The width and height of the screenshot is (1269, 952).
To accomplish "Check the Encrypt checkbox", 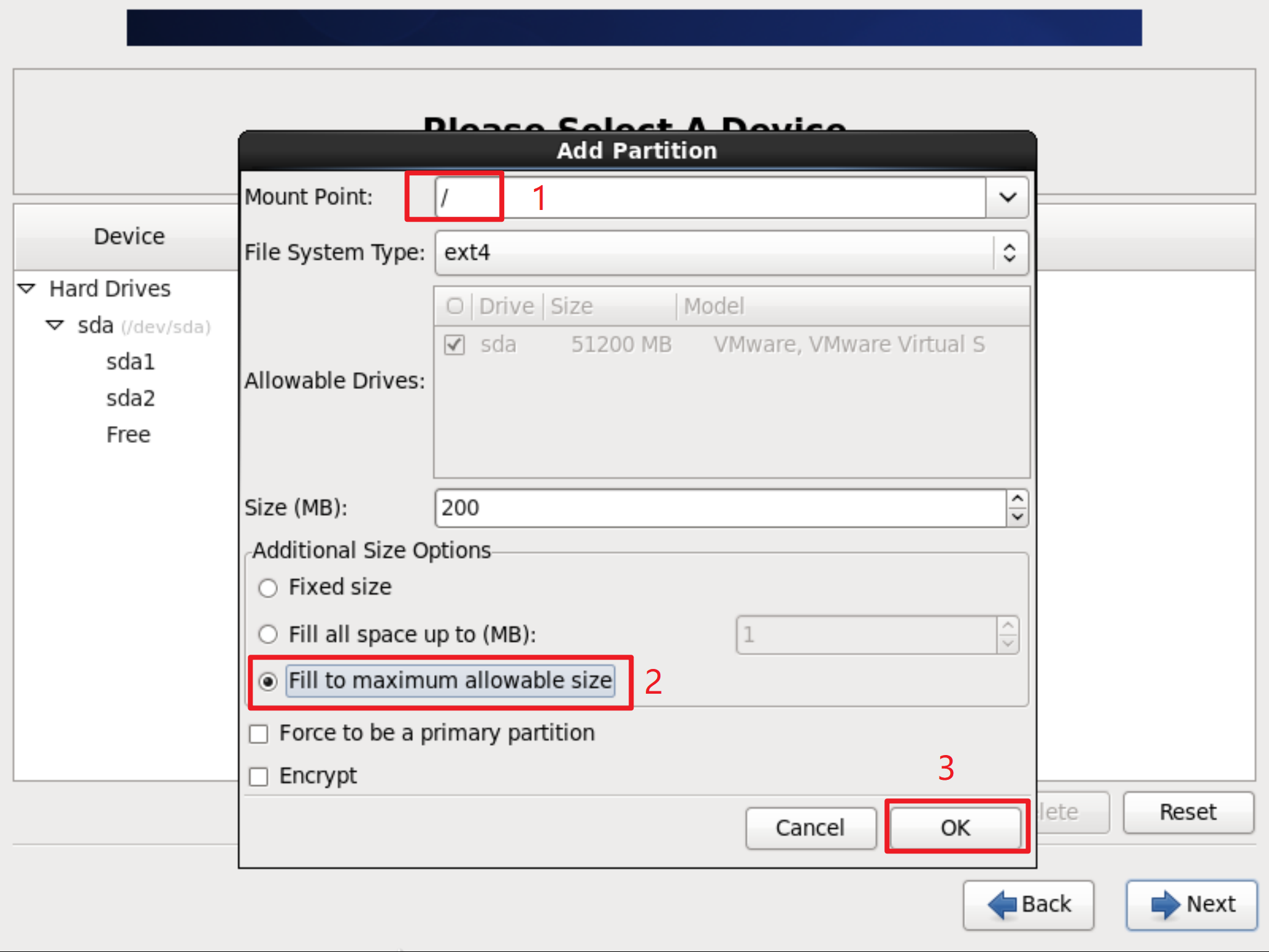I will point(258,777).
